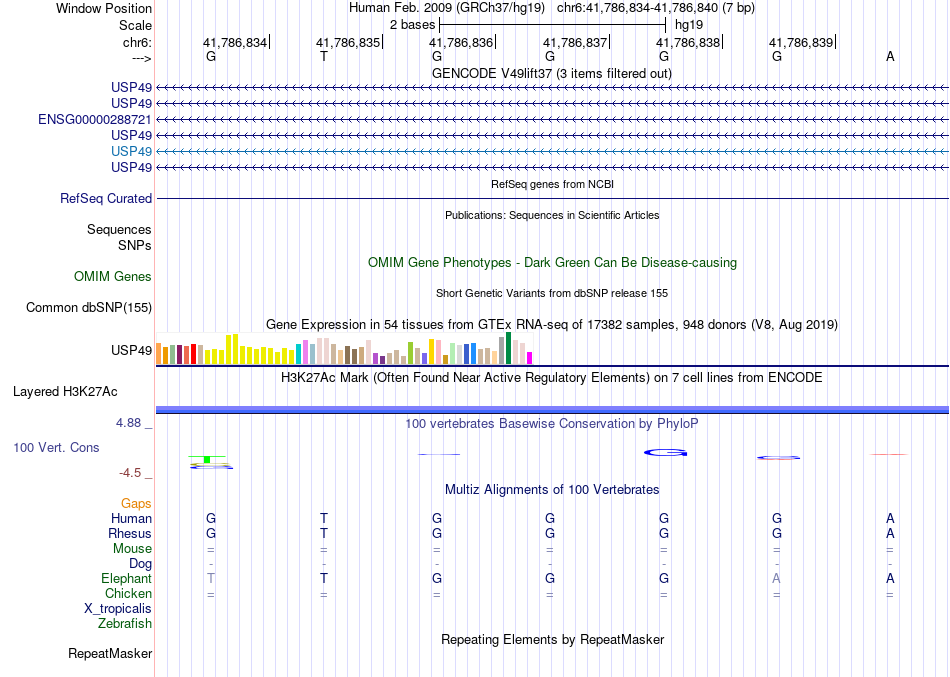This screenshot has height=677, width=950.
Task: Select the ENSG00000288721 gene label
Action: click(x=95, y=119)
